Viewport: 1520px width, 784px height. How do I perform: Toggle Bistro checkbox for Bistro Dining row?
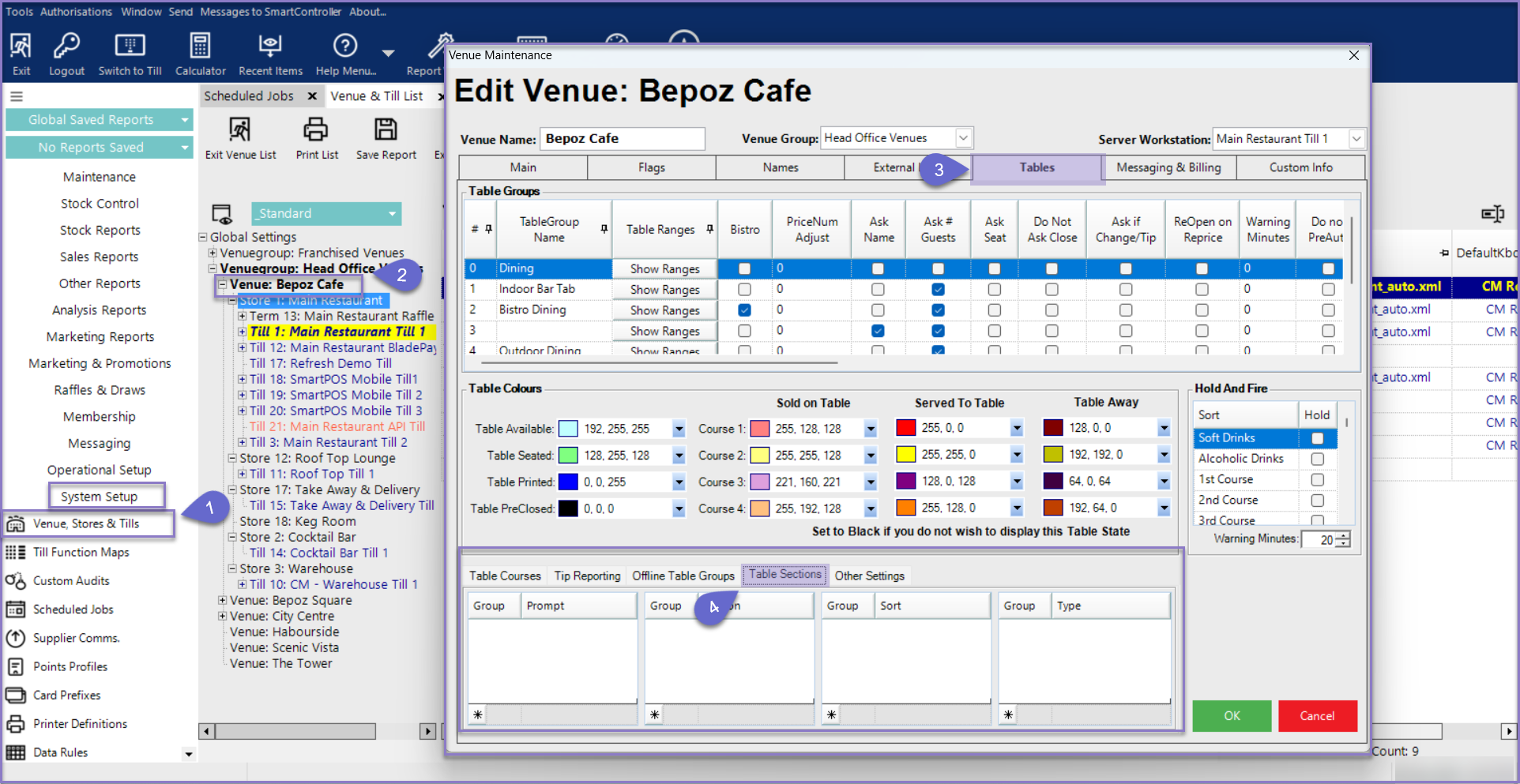click(744, 310)
